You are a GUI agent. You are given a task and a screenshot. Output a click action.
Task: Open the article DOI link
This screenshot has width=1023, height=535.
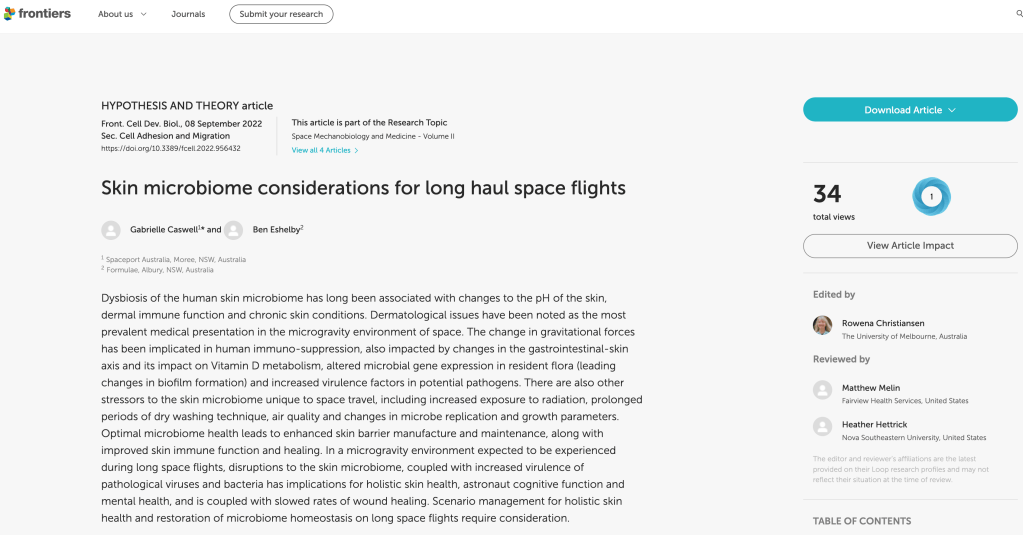[x=170, y=149]
